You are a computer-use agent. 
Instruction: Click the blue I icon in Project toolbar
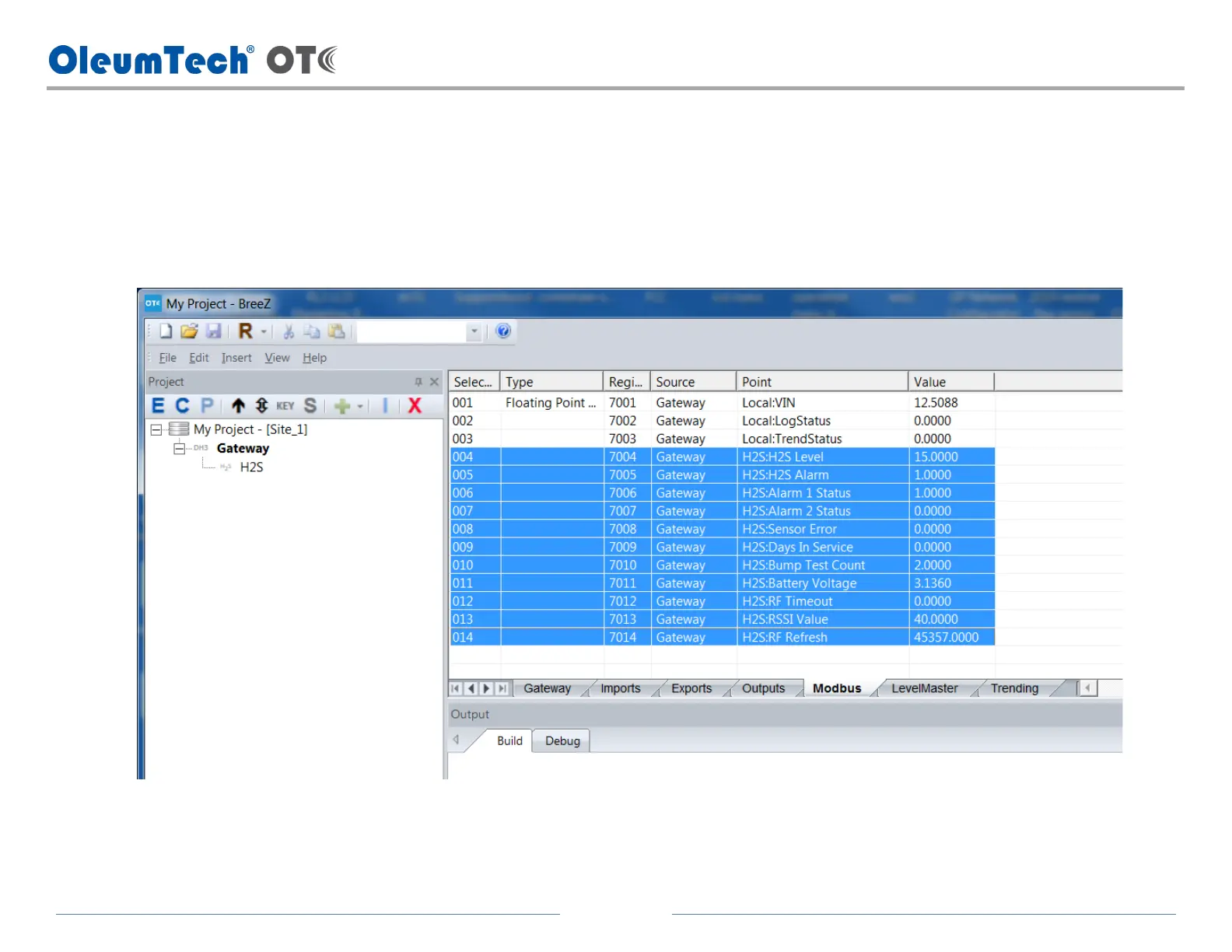(385, 405)
